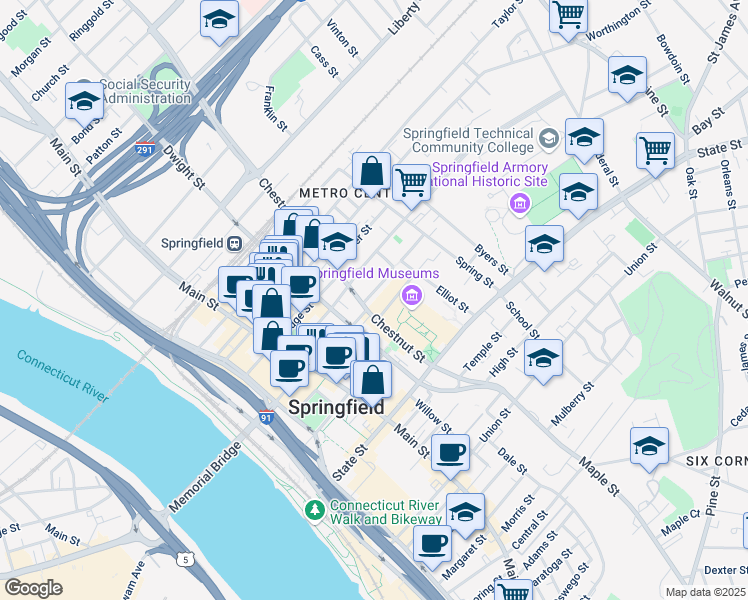Viewport: 748px width, 600px height.
Task: Select the Springfield Technical Community College gray pin
Action: [549, 139]
